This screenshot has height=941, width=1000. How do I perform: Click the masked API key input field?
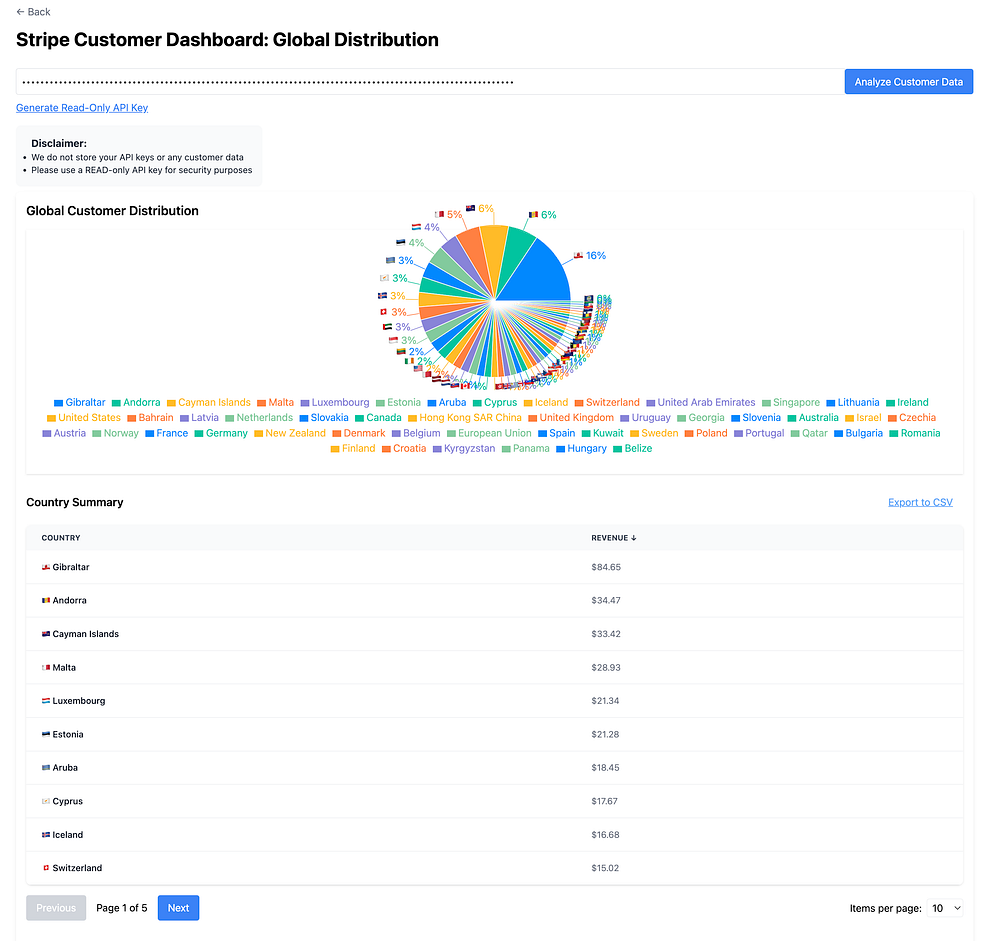430,82
